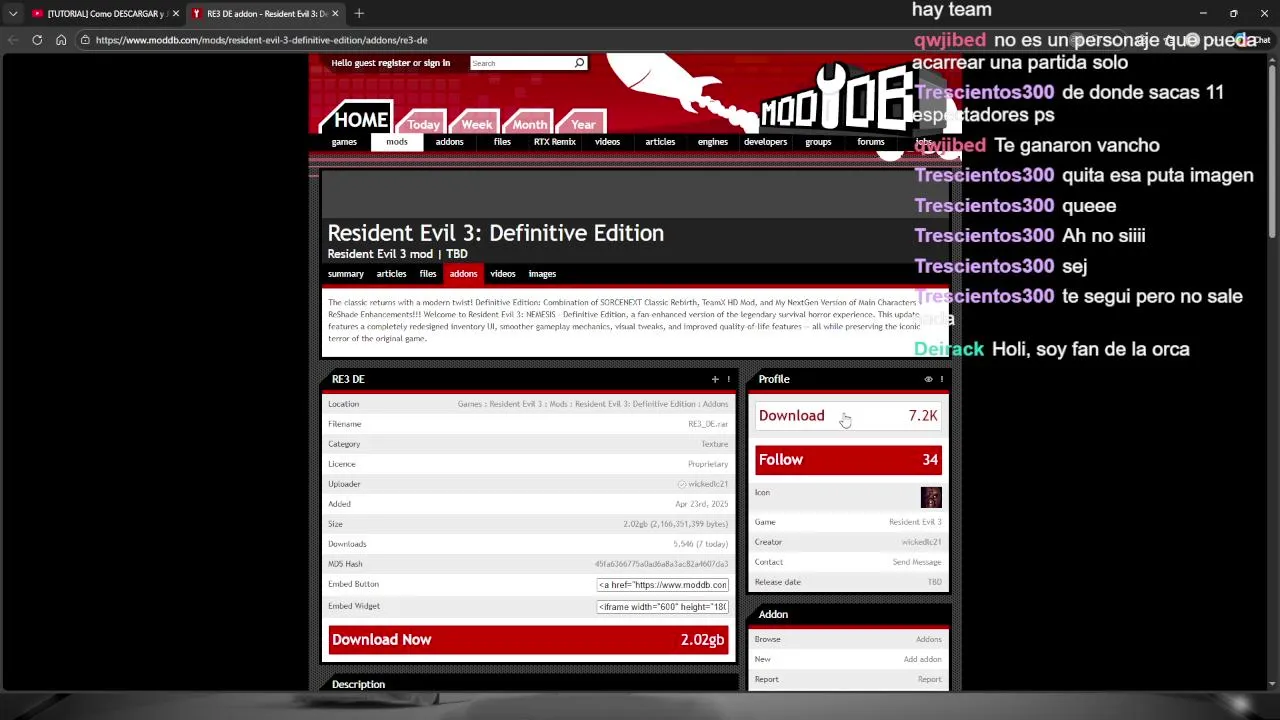
Task: Switch to the mod videos tab
Action: click(503, 274)
